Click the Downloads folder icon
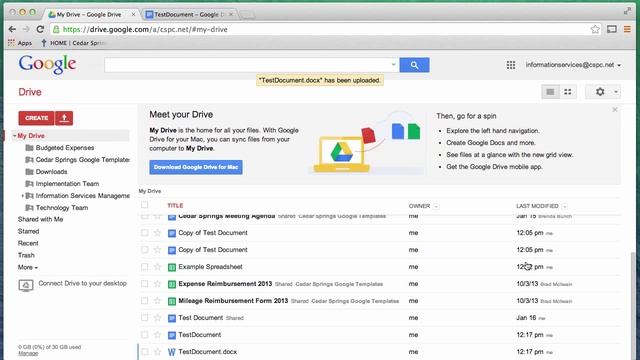The height and width of the screenshot is (360, 640). (29, 172)
